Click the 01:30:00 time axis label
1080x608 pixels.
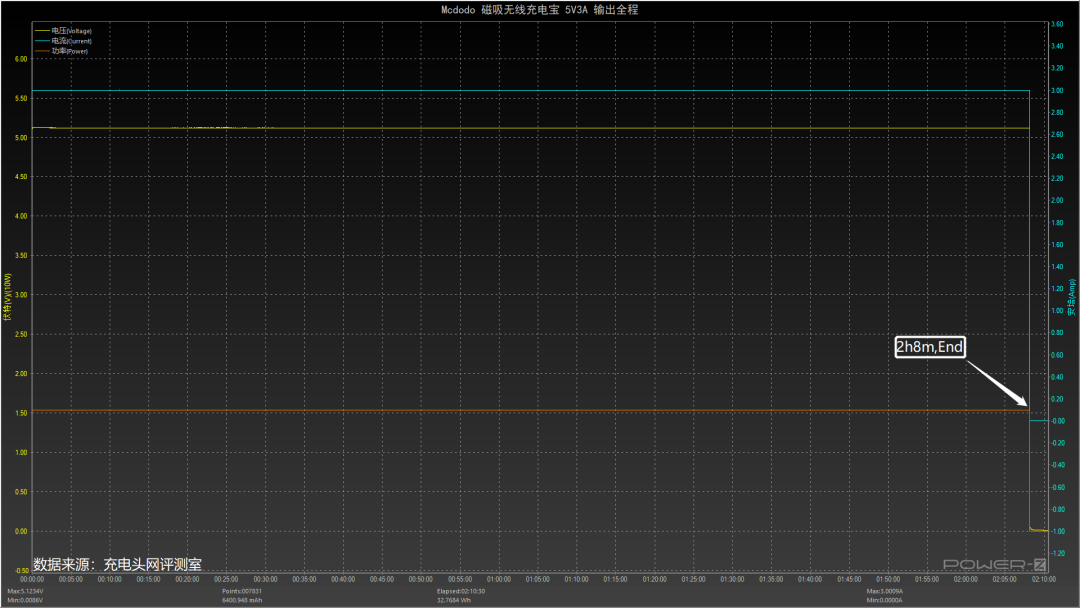pyautogui.click(x=732, y=579)
